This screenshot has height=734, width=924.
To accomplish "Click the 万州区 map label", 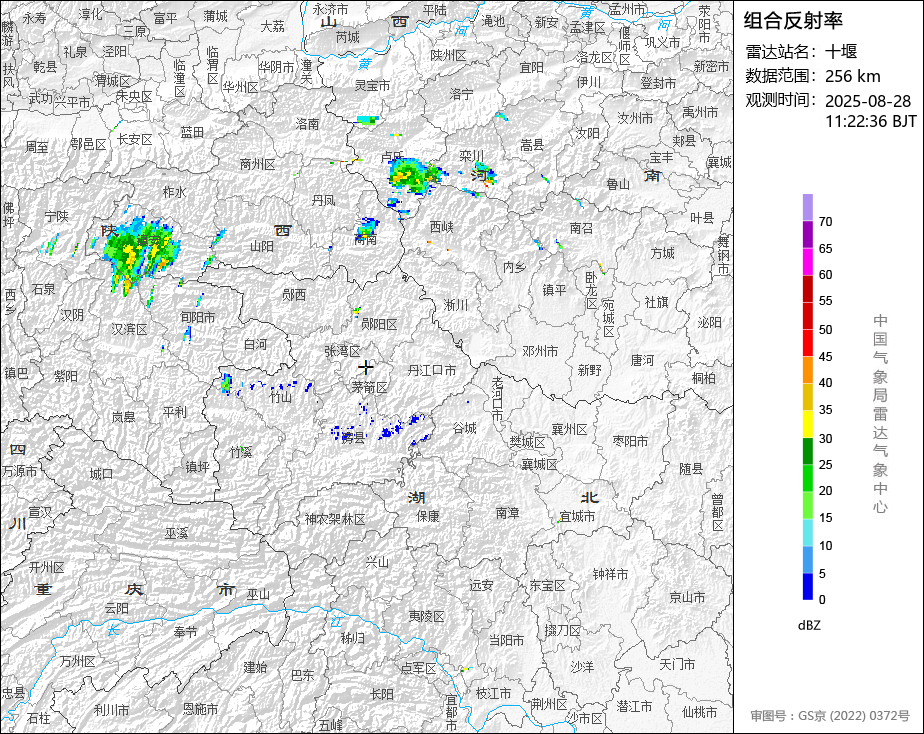I will click(x=77, y=662).
